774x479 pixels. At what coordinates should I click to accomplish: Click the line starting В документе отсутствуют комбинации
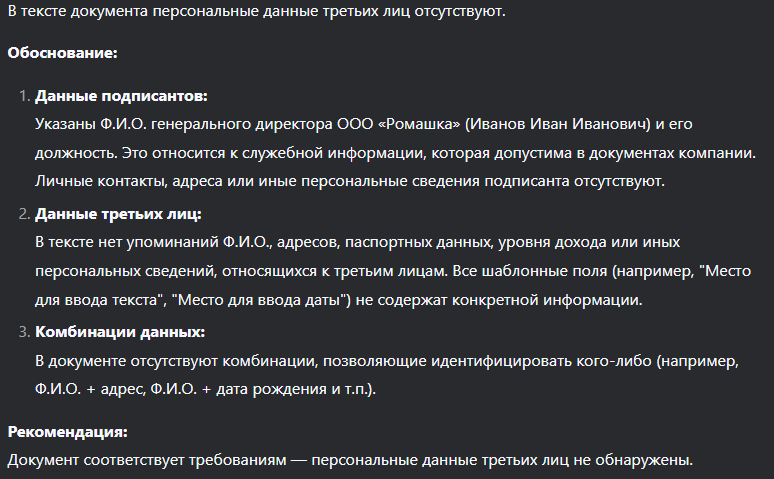point(387,361)
